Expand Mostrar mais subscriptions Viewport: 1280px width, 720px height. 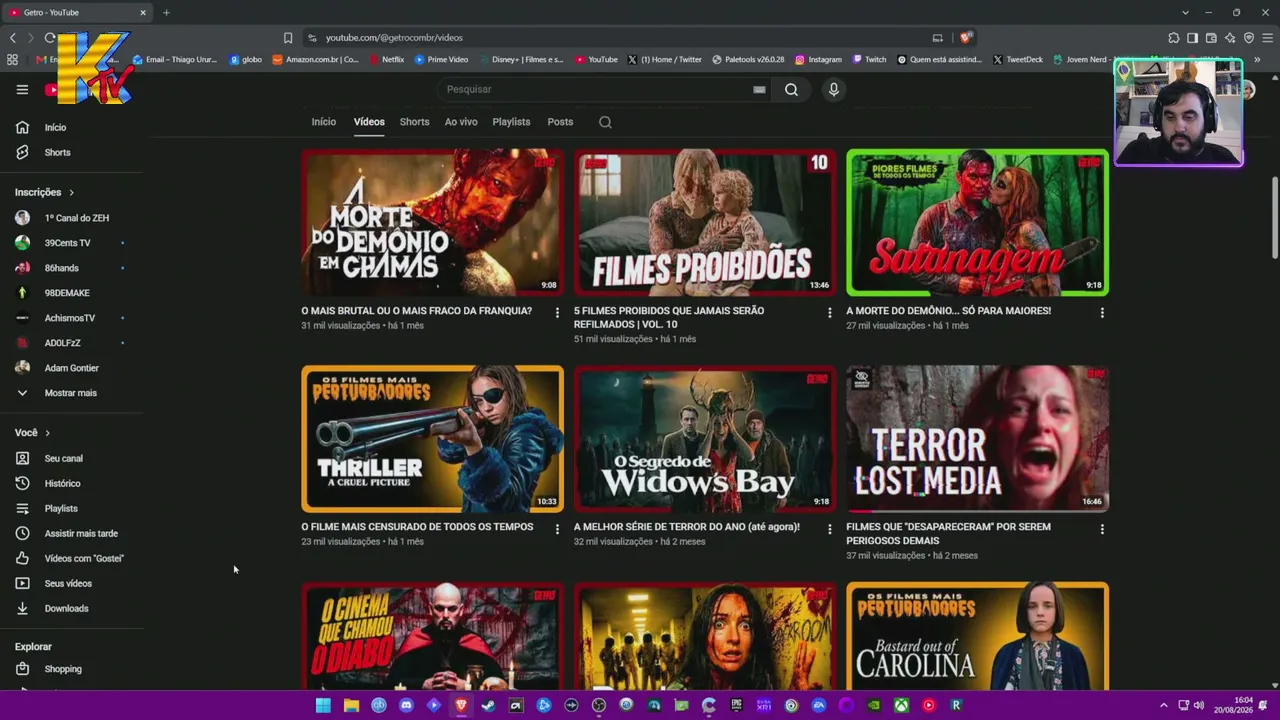pyautogui.click(x=71, y=393)
